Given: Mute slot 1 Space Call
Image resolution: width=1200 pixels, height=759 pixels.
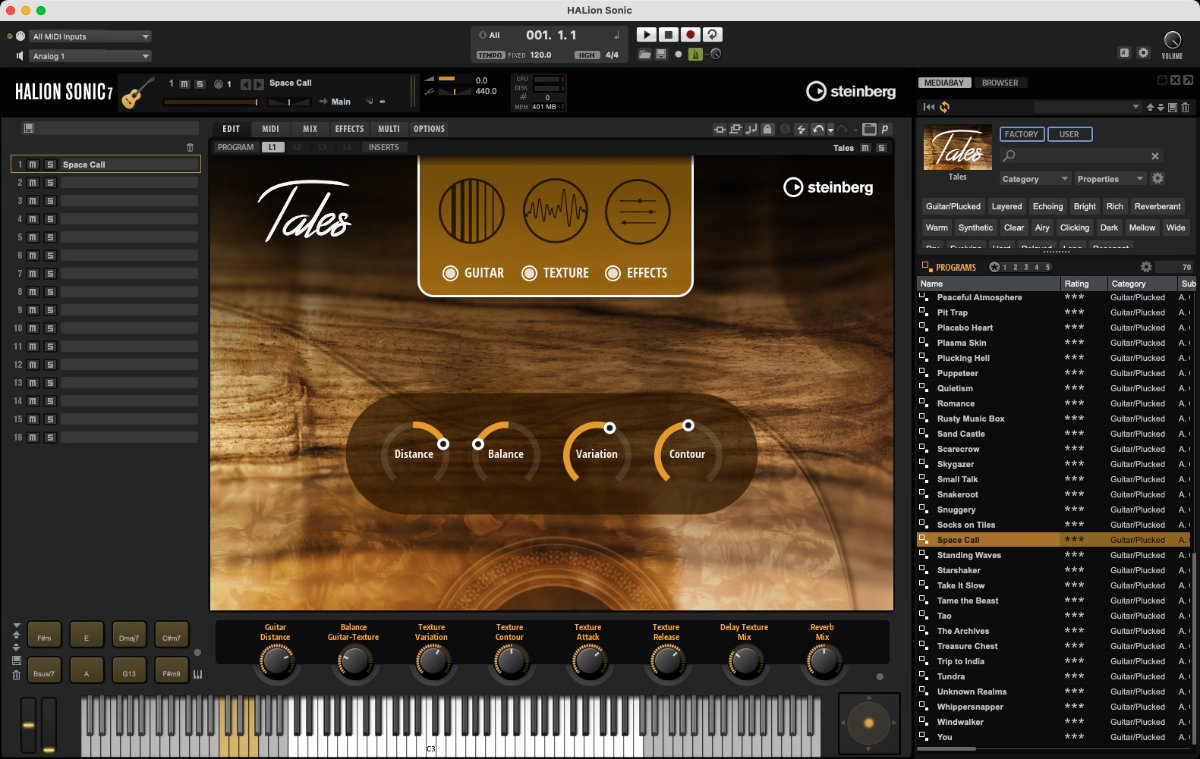Looking at the screenshot, I should point(33,165).
